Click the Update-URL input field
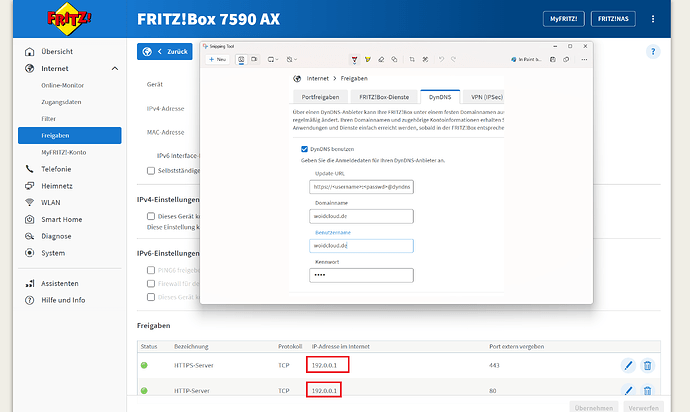This screenshot has height=412, width=690. [361, 187]
